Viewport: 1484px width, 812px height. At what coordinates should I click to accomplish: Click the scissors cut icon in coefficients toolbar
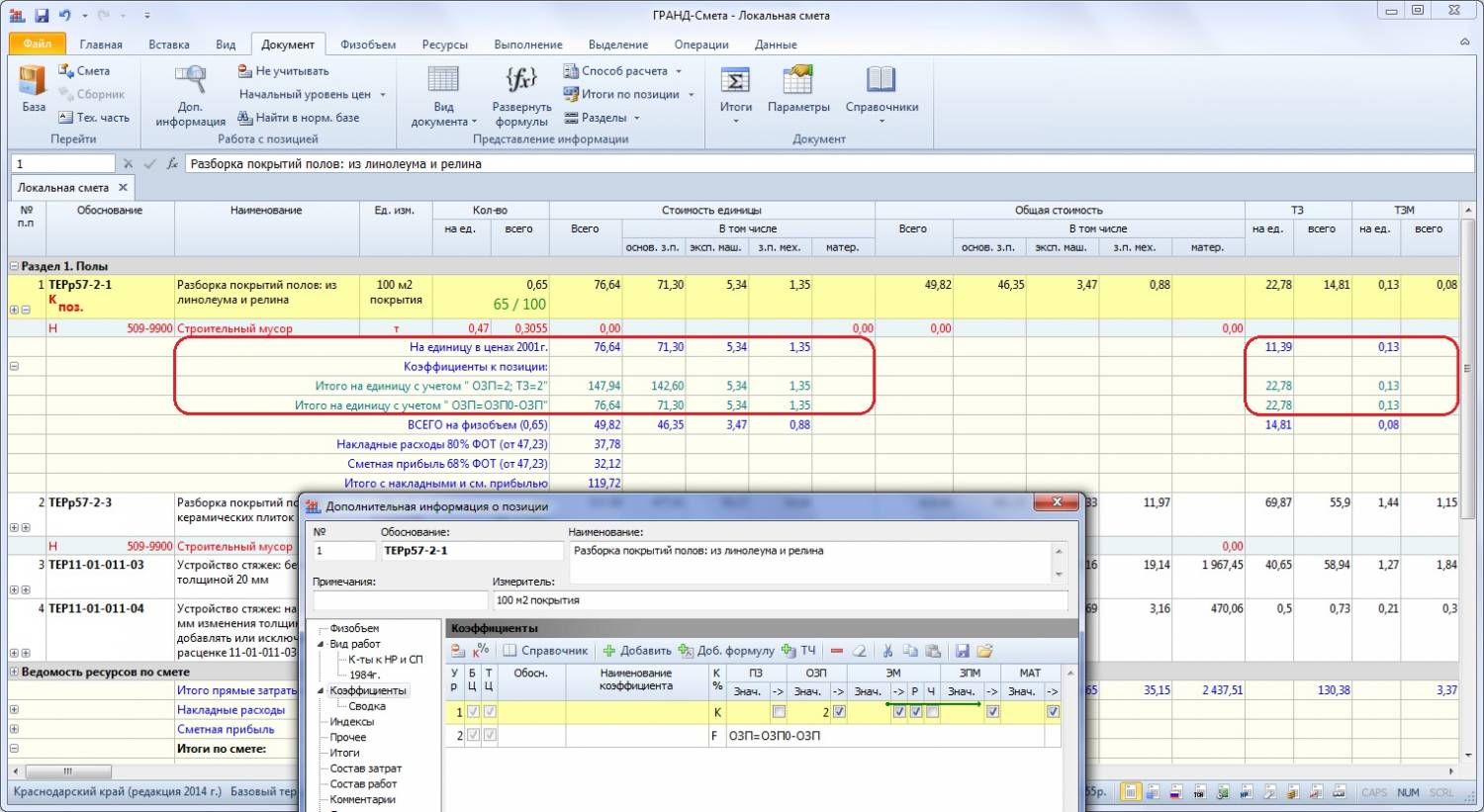click(x=887, y=651)
